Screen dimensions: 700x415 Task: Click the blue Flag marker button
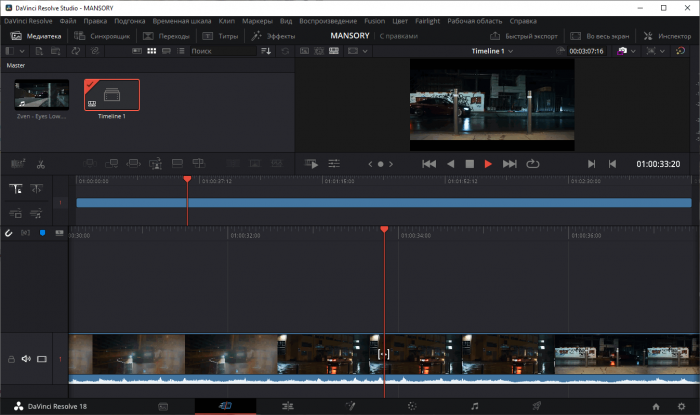coord(42,233)
